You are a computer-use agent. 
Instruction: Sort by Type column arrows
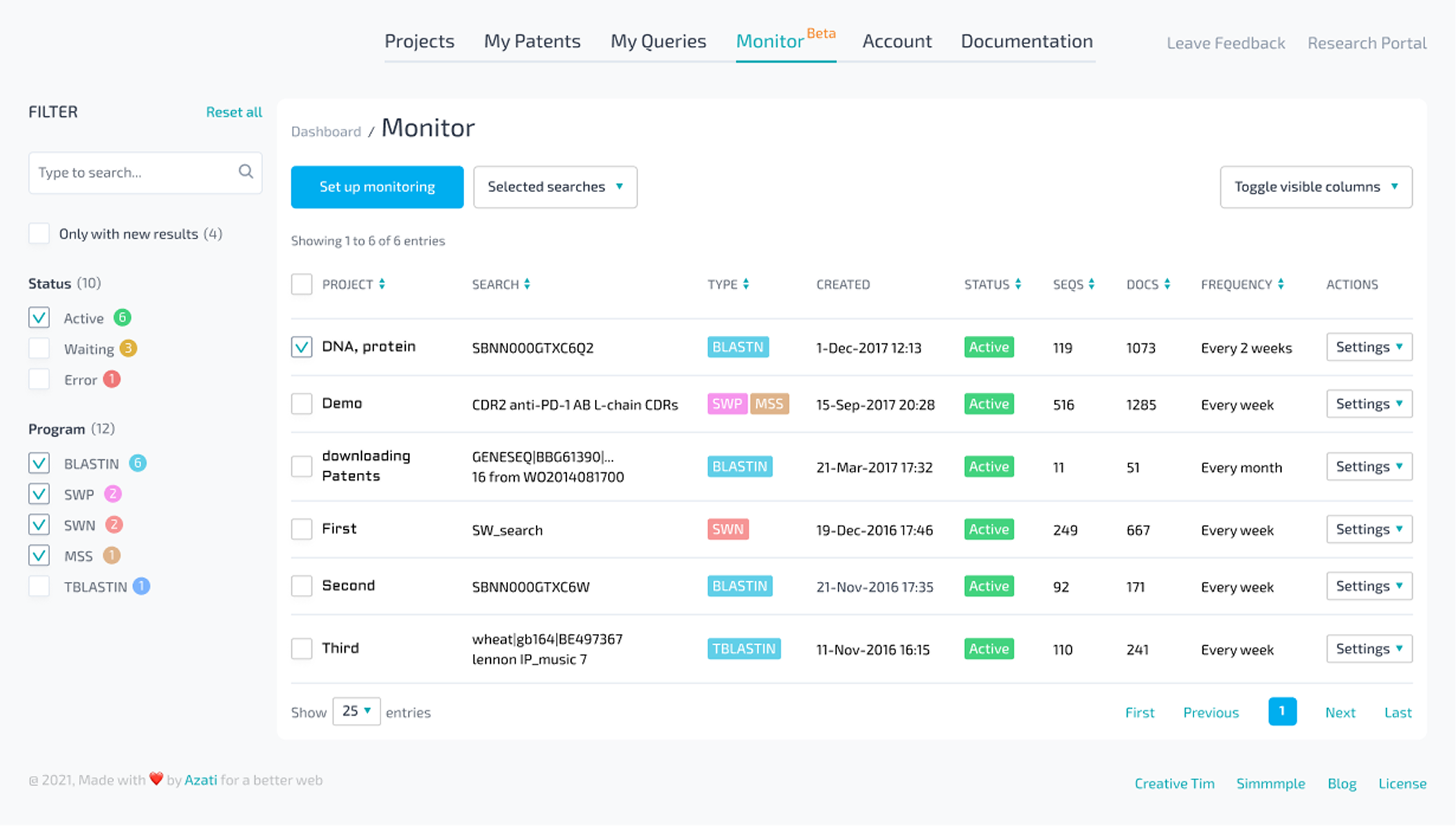[746, 284]
